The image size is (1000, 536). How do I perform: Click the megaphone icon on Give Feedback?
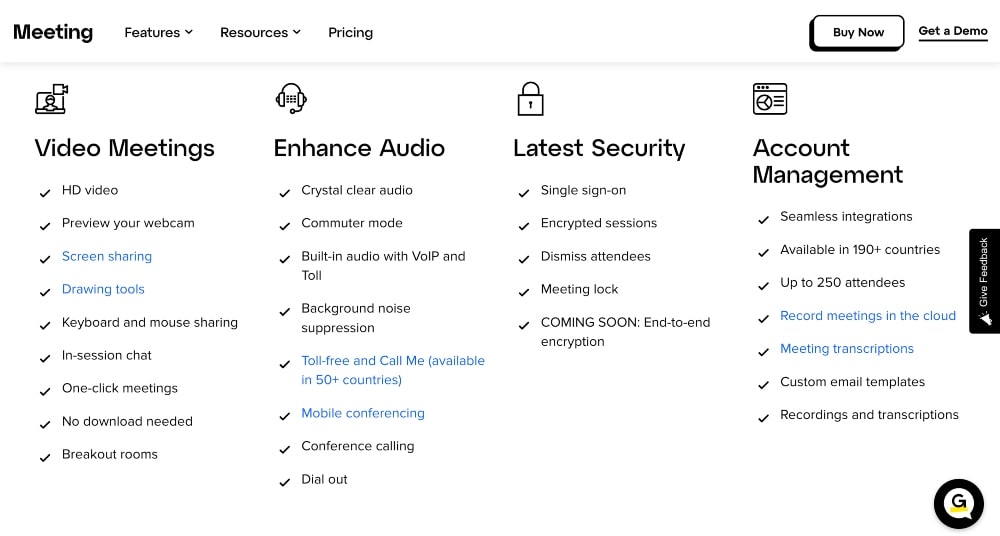pyautogui.click(x=985, y=318)
